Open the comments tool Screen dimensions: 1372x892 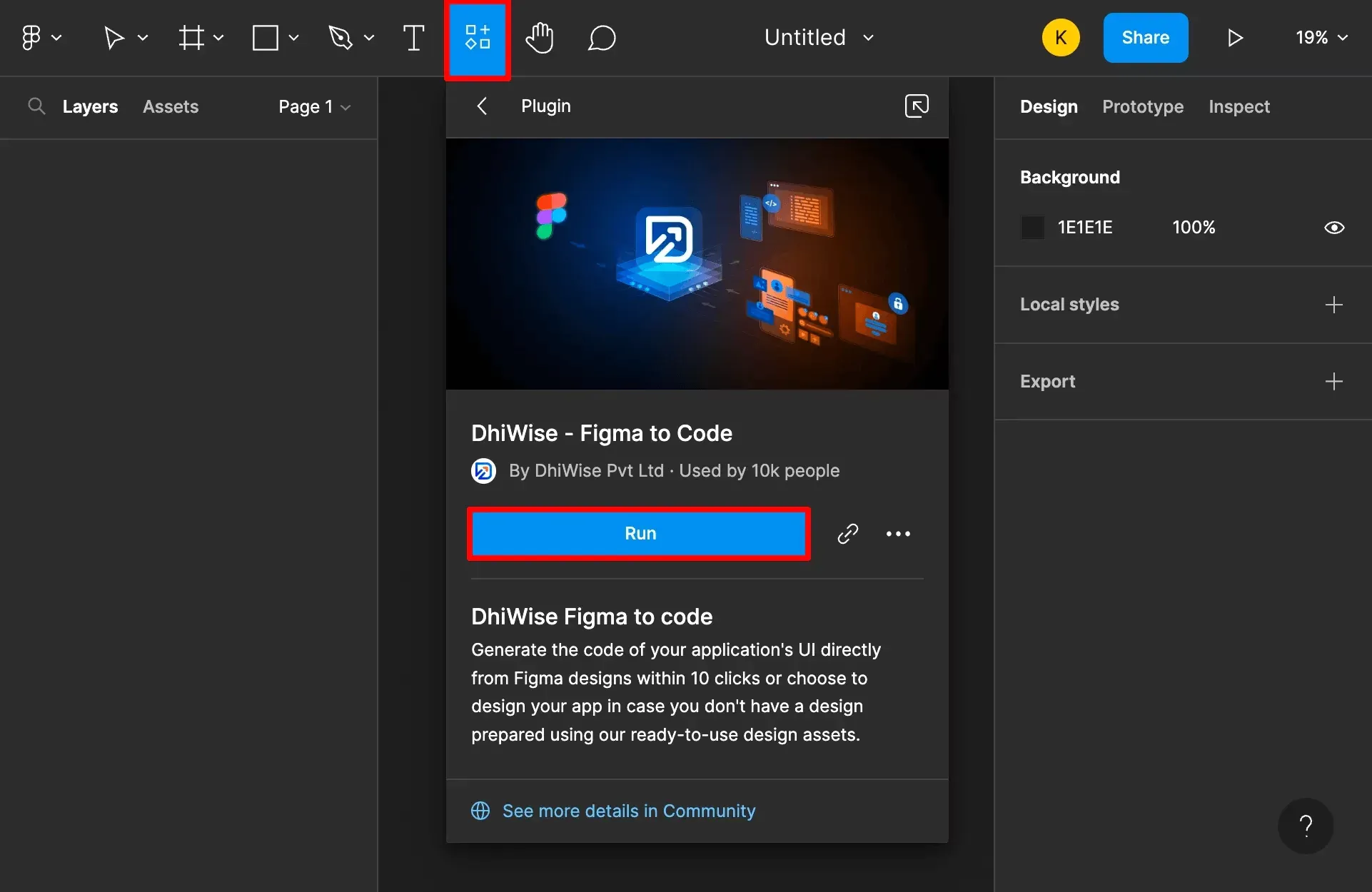click(602, 37)
